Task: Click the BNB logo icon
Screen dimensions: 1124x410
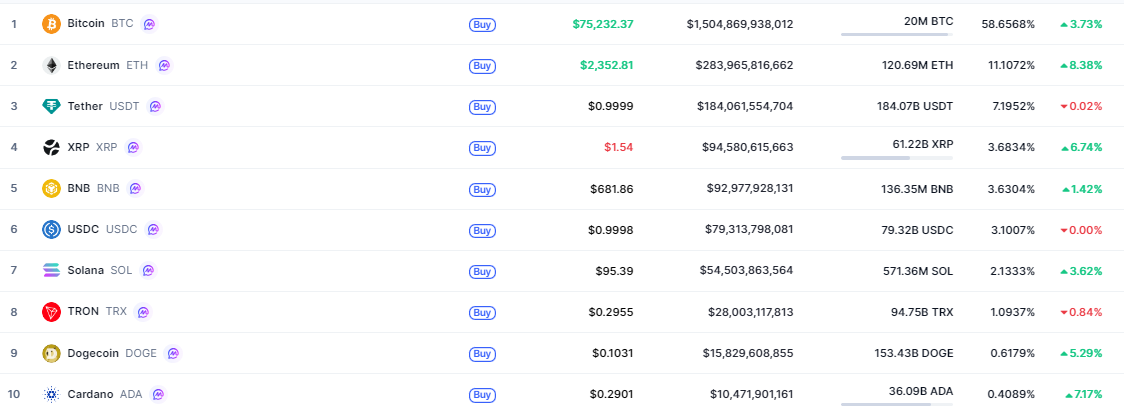Action: [x=51, y=188]
